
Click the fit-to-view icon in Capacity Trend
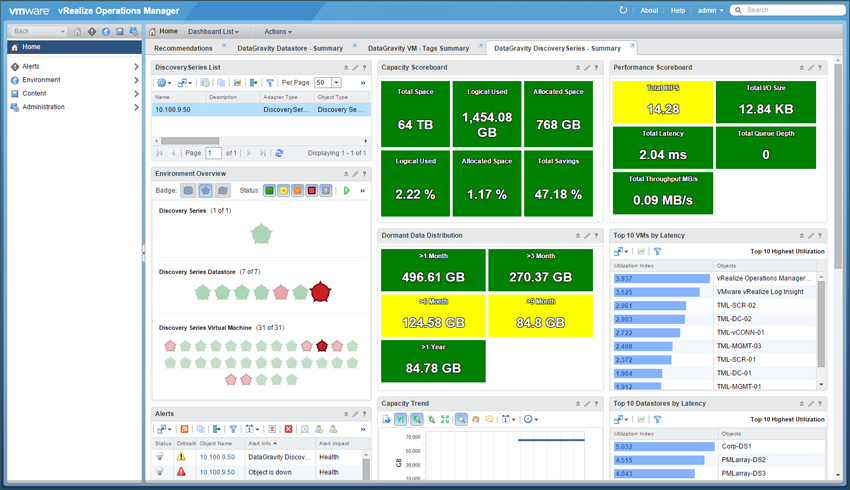click(x=445, y=419)
